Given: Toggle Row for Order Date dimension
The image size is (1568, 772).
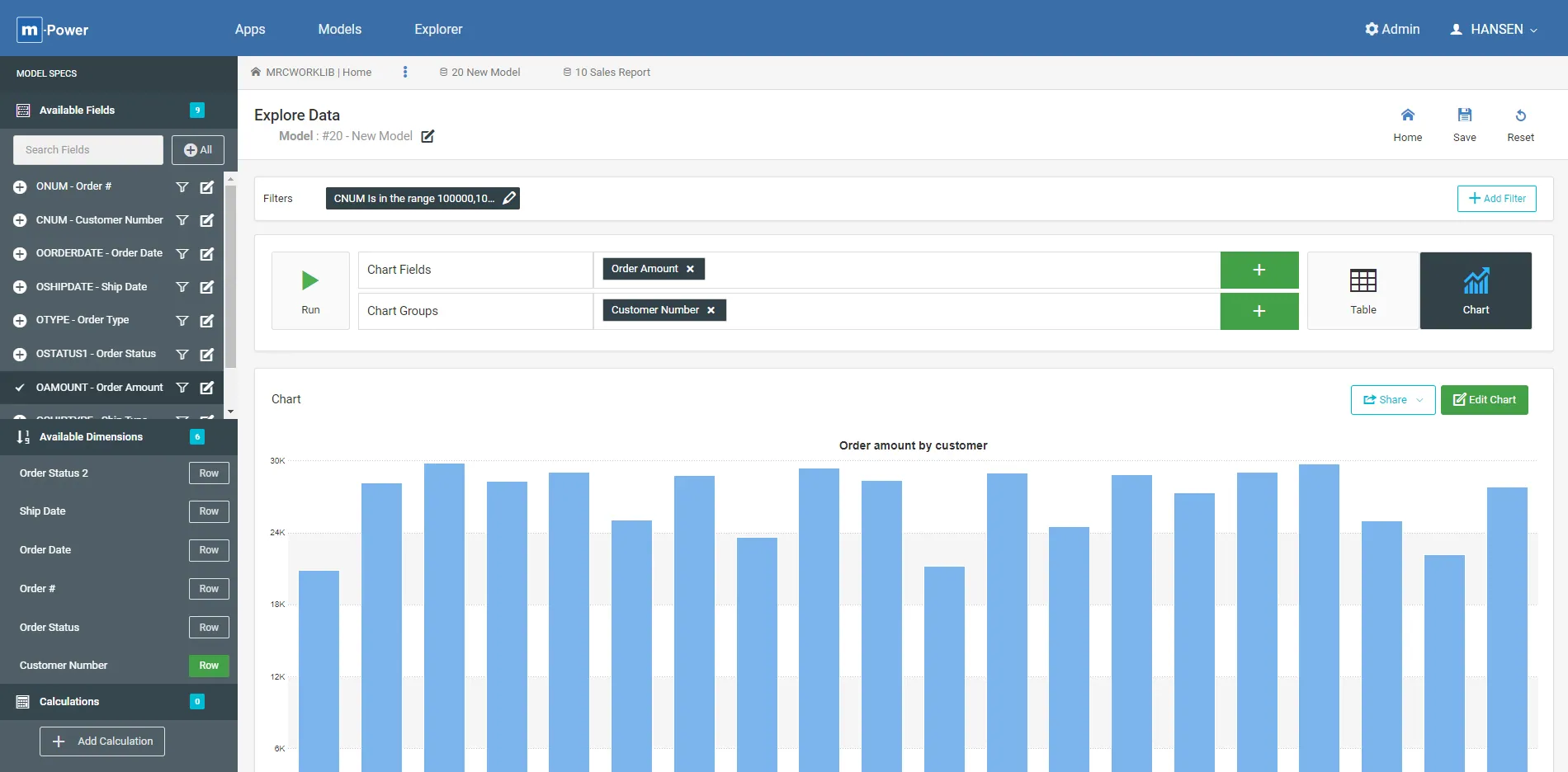Looking at the screenshot, I should (x=209, y=550).
